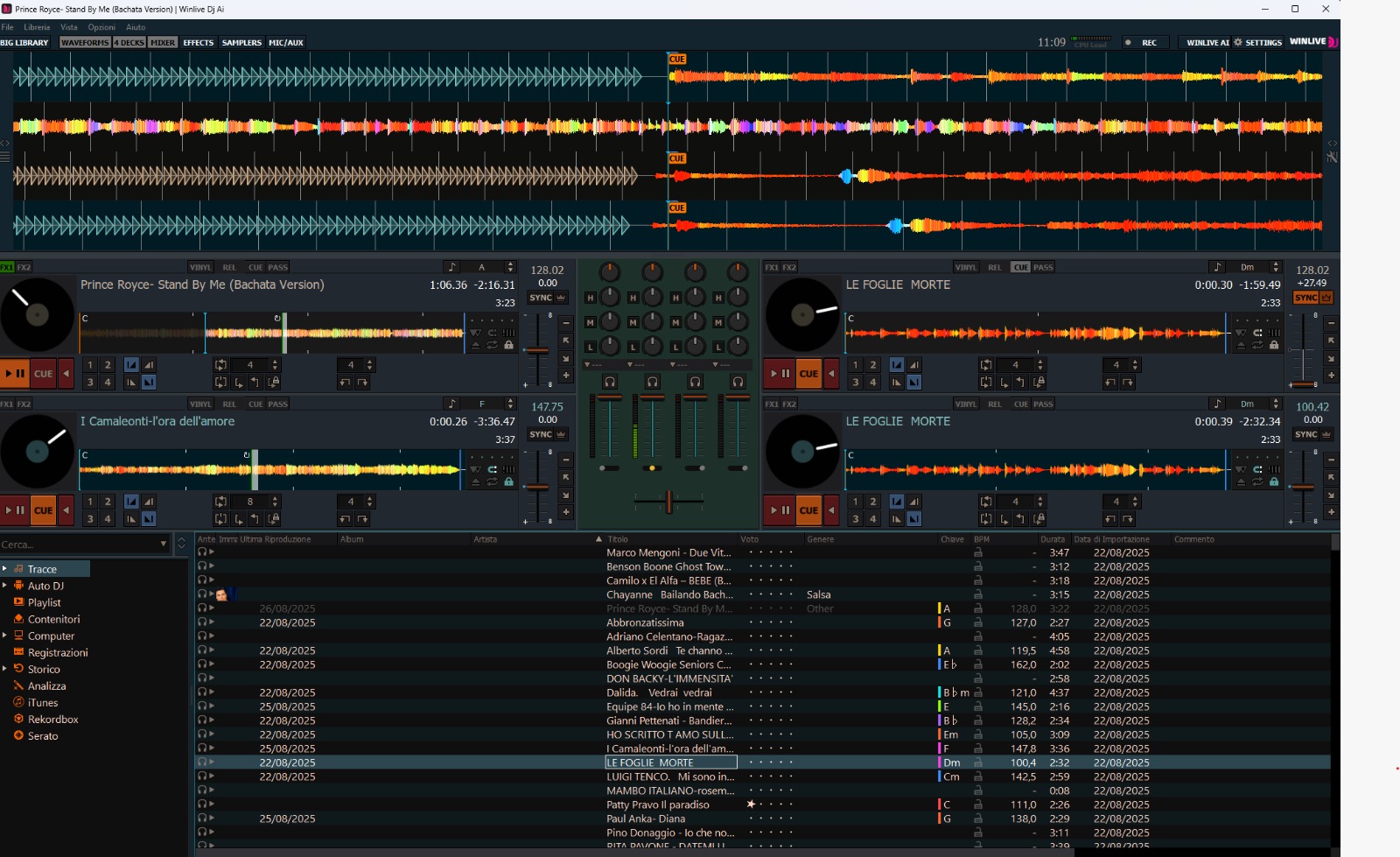Sort tracks by the BPM column header

pyautogui.click(x=982, y=539)
